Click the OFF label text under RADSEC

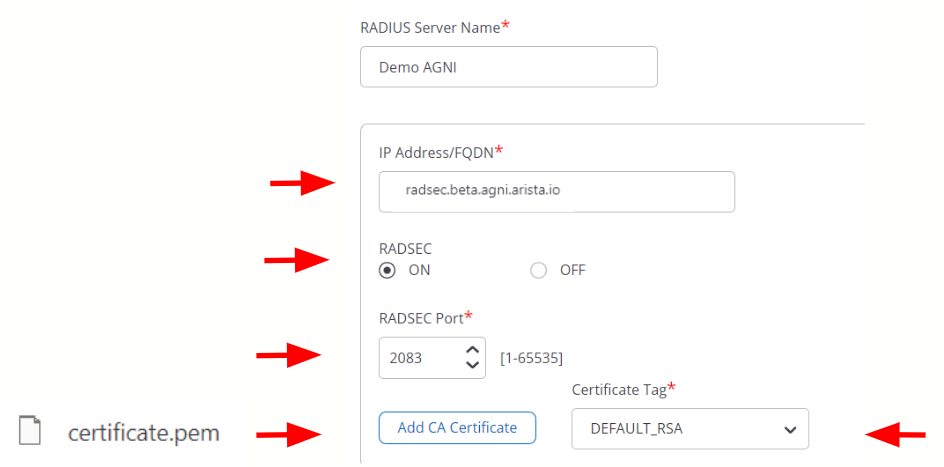pyautogui.click(x=572, y=270)
